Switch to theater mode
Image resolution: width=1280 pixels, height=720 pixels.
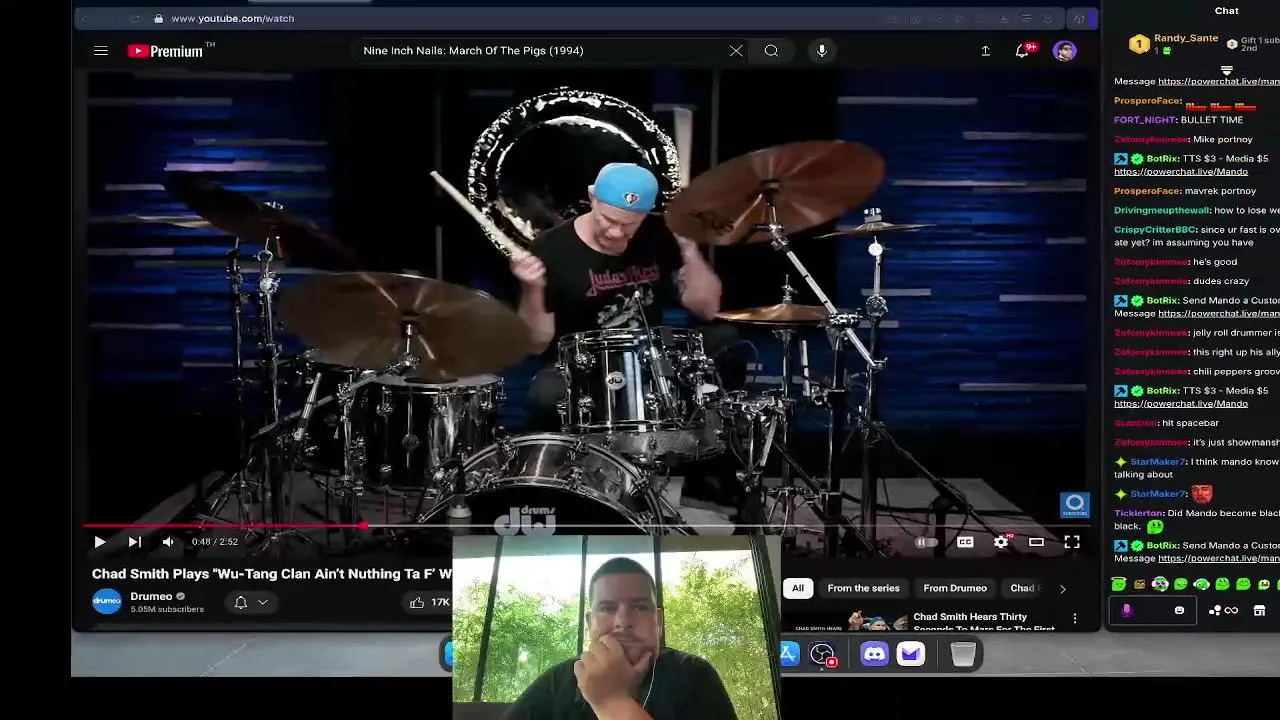tap(1036, 542)
